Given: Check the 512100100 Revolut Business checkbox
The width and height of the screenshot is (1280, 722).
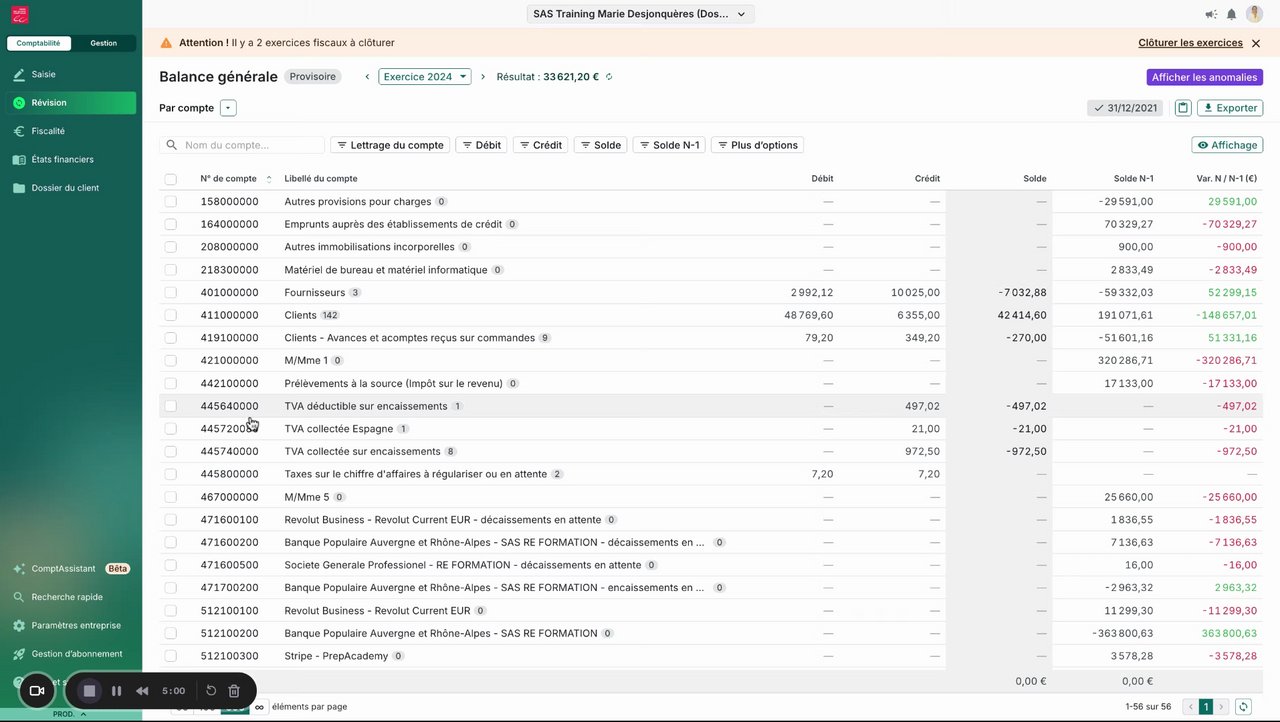Looking at the screenshot, I should tap(171, 611).
